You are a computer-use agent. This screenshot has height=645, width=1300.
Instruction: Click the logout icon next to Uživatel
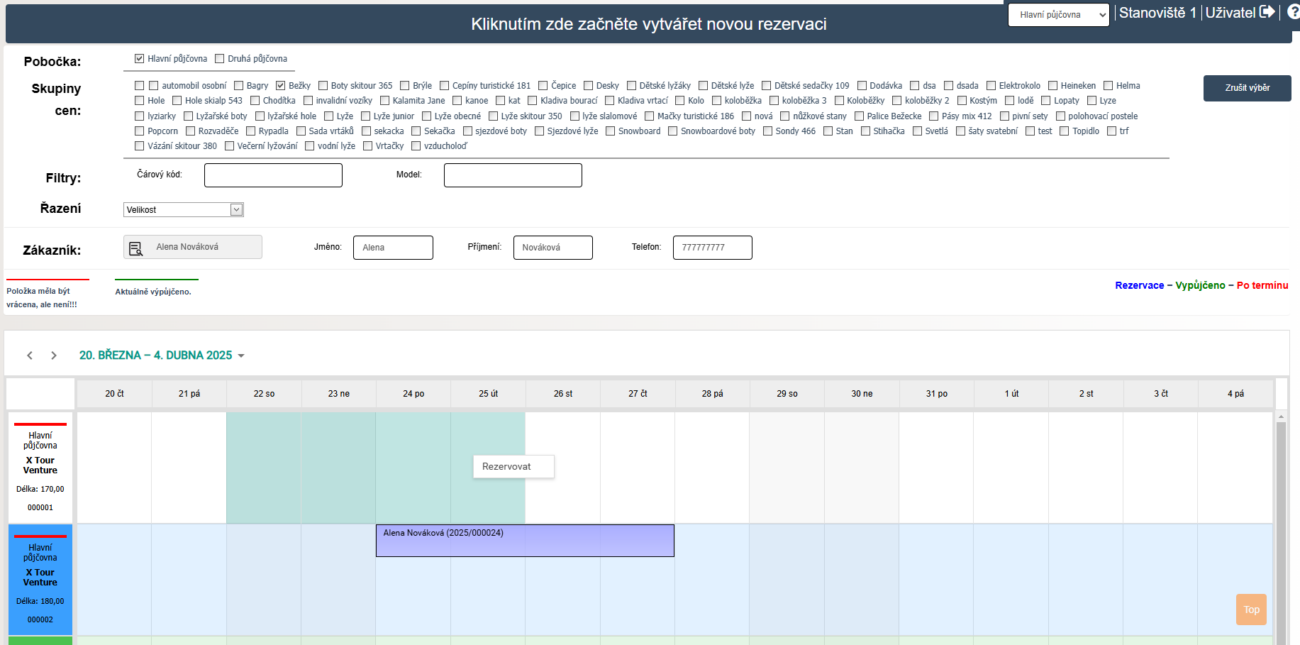coord(1267,13)
